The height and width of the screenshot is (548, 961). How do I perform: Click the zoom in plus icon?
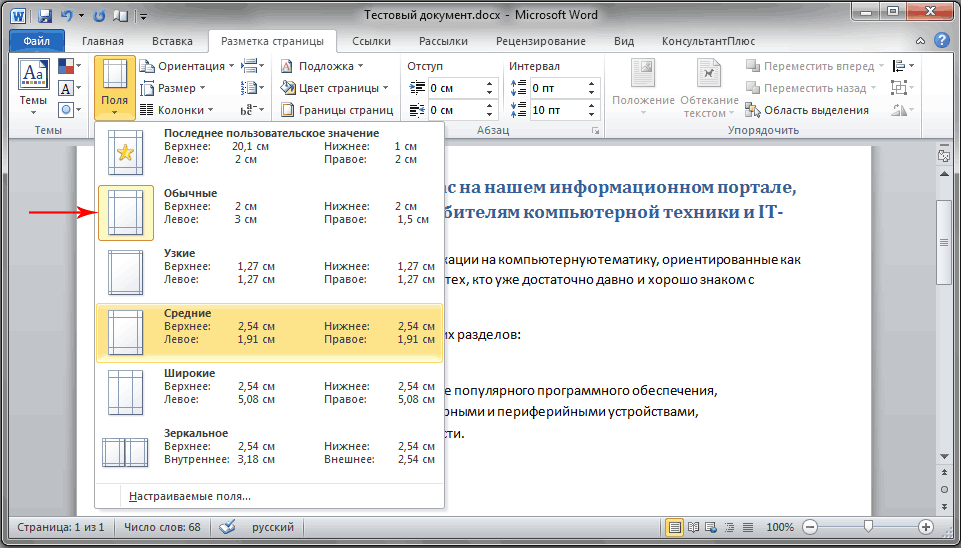coord(926,527)
